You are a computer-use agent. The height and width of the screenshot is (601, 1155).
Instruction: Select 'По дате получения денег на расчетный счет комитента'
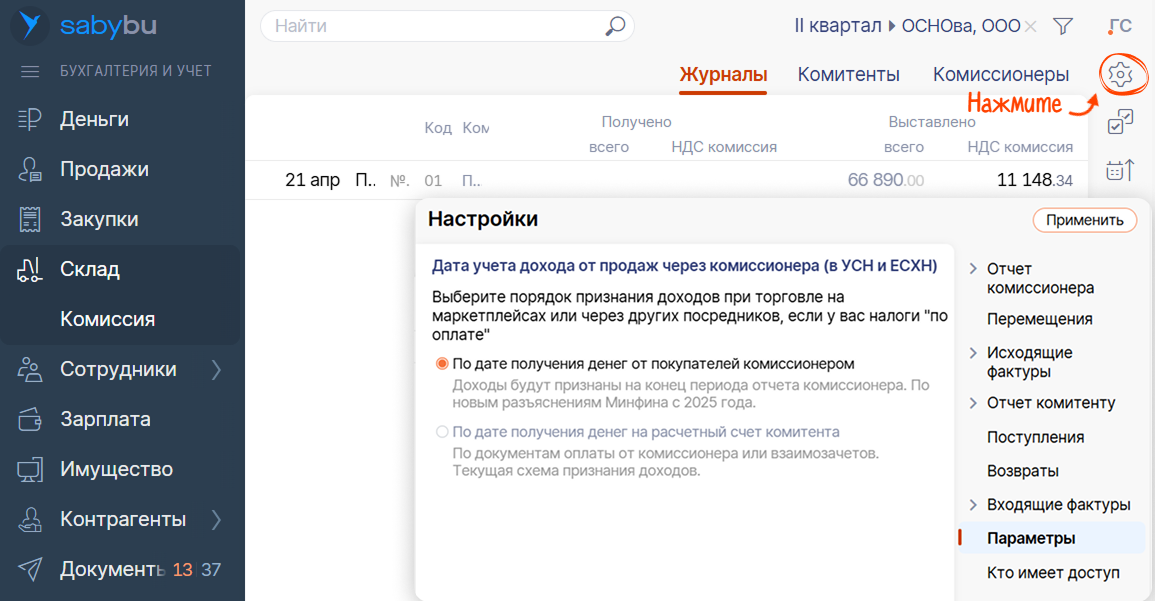click(442, 432)
